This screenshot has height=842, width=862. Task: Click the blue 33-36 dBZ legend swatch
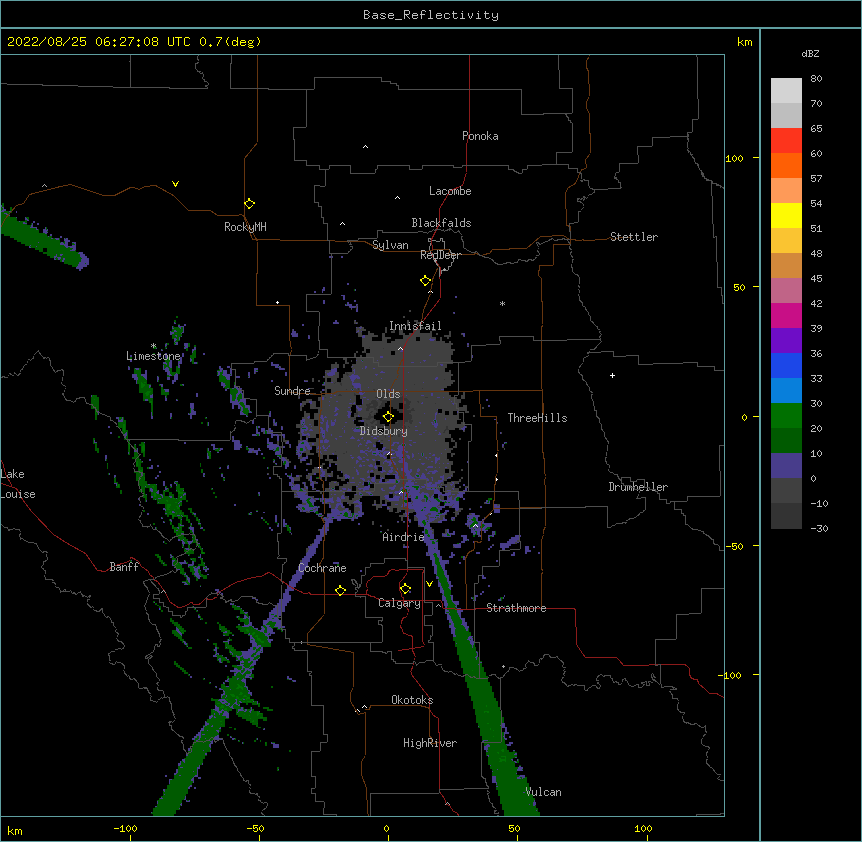pyautogui.click(x=786, y=365)
